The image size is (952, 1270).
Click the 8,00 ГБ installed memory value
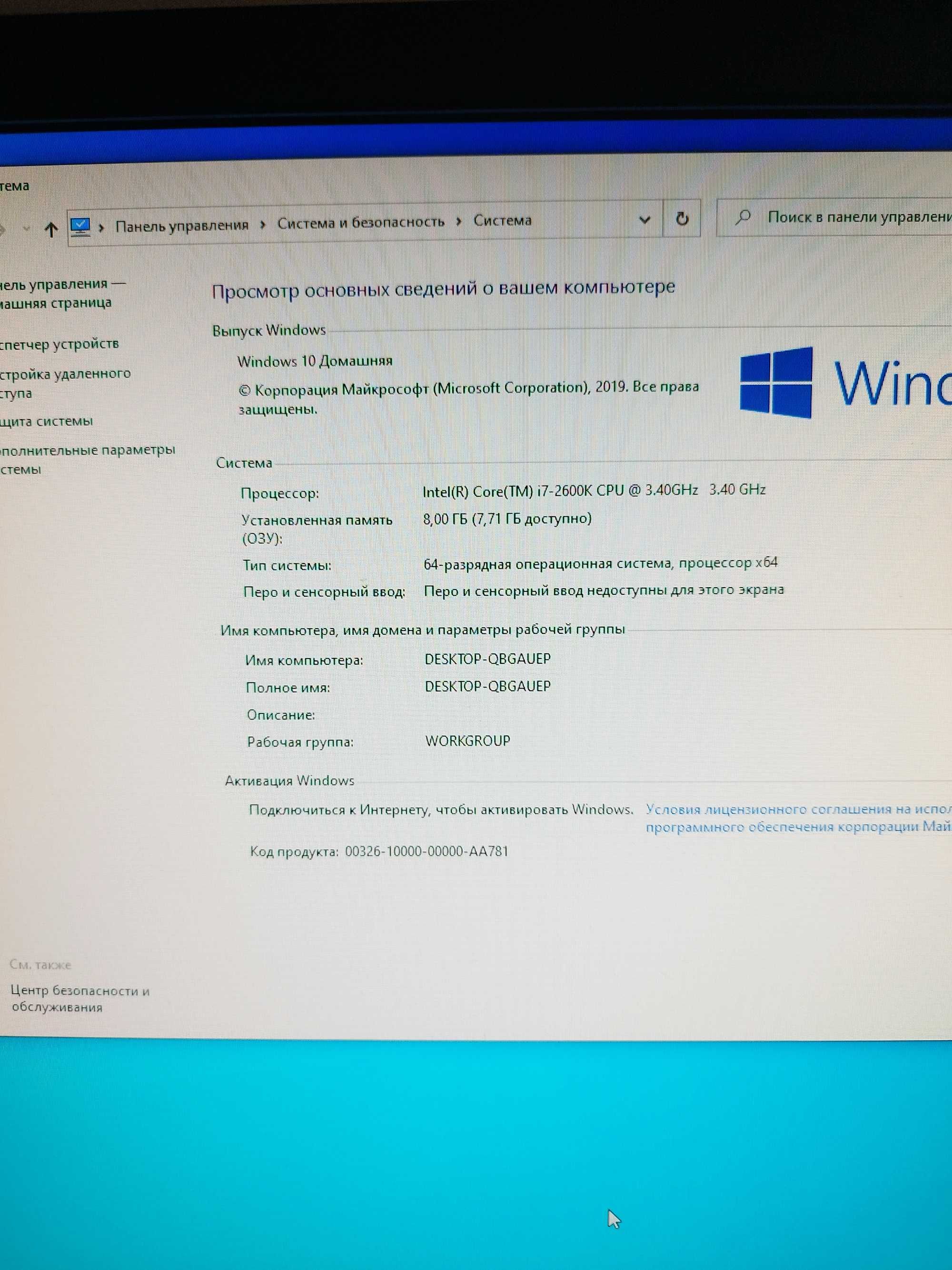[x=507, y=519]
